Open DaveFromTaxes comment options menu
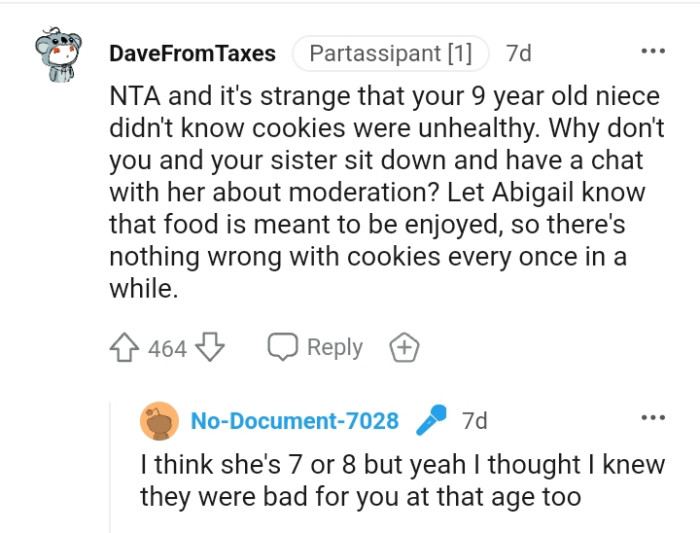700x533 pixels. click(x=652, y=50)
